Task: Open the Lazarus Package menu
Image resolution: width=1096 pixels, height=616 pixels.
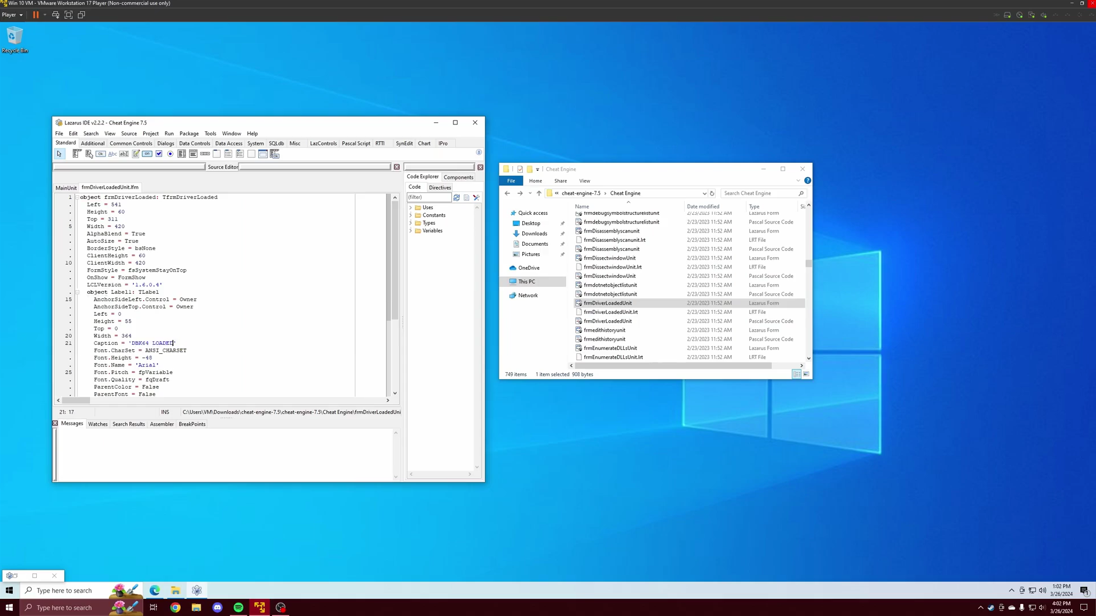Action: click(x=189, y=134)
